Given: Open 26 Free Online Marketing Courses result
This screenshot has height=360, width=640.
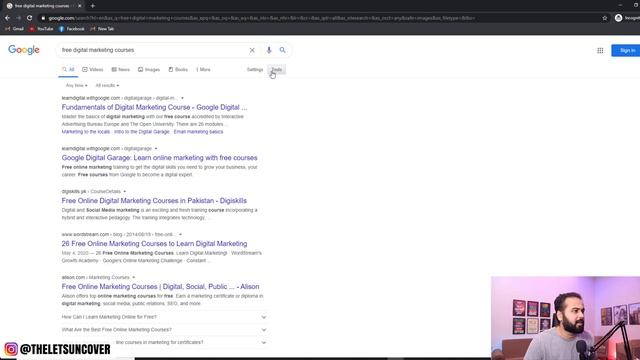Looking at the screenshot, I should point(154,244).
